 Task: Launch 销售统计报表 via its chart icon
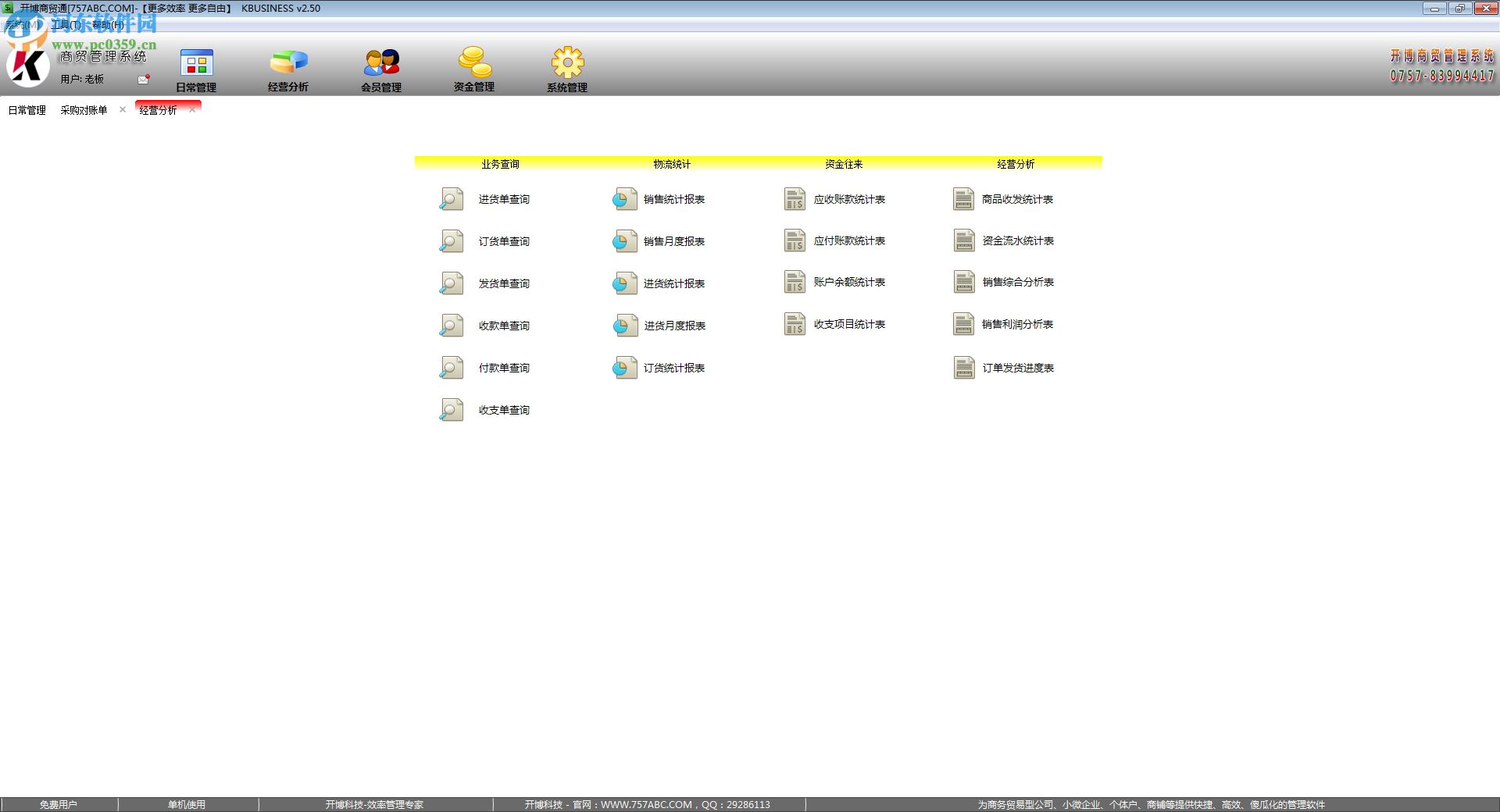(x=625, y=199)
